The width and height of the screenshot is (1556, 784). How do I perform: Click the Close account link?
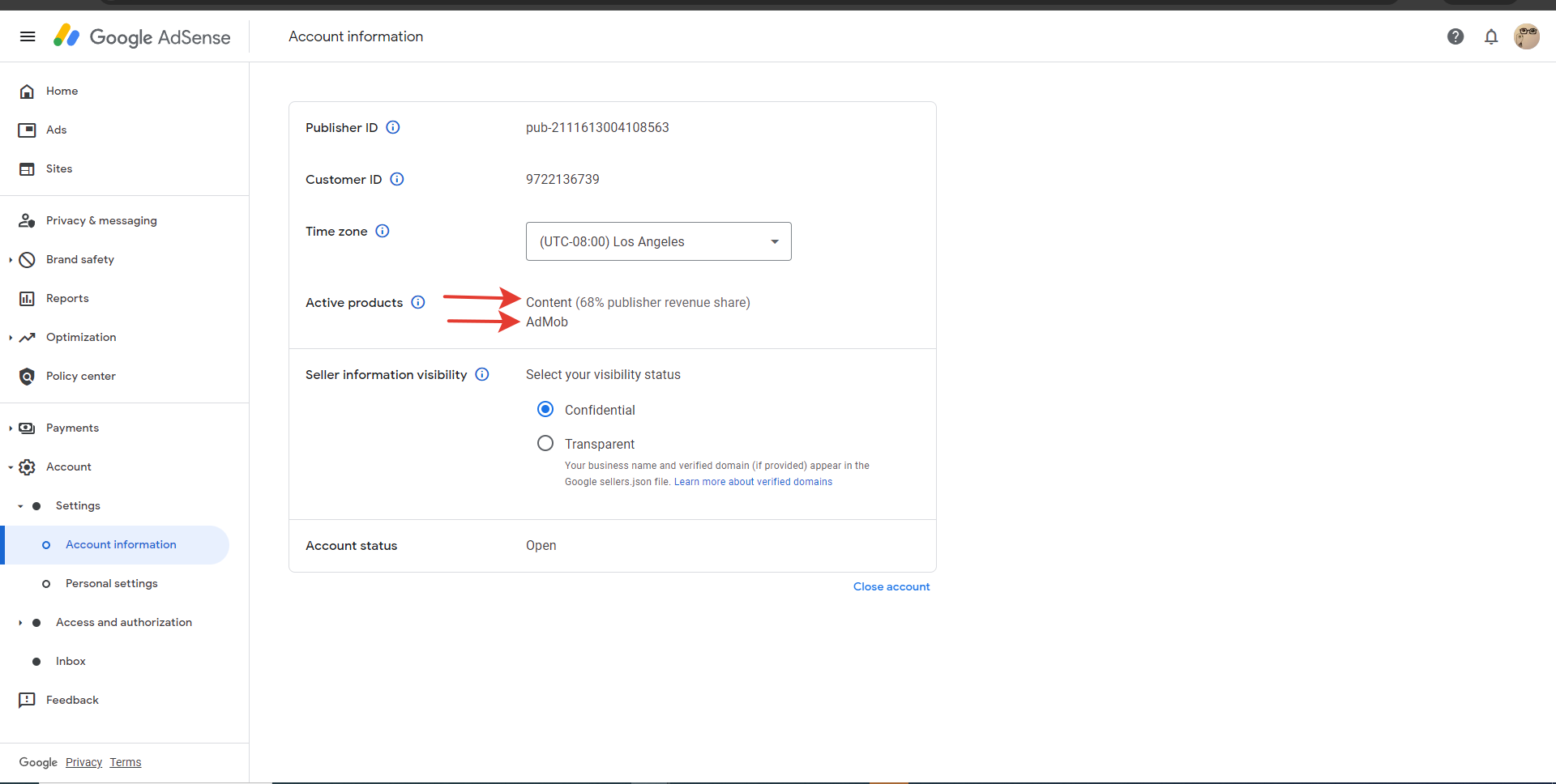pyautogui.click(x=891, y=586)
